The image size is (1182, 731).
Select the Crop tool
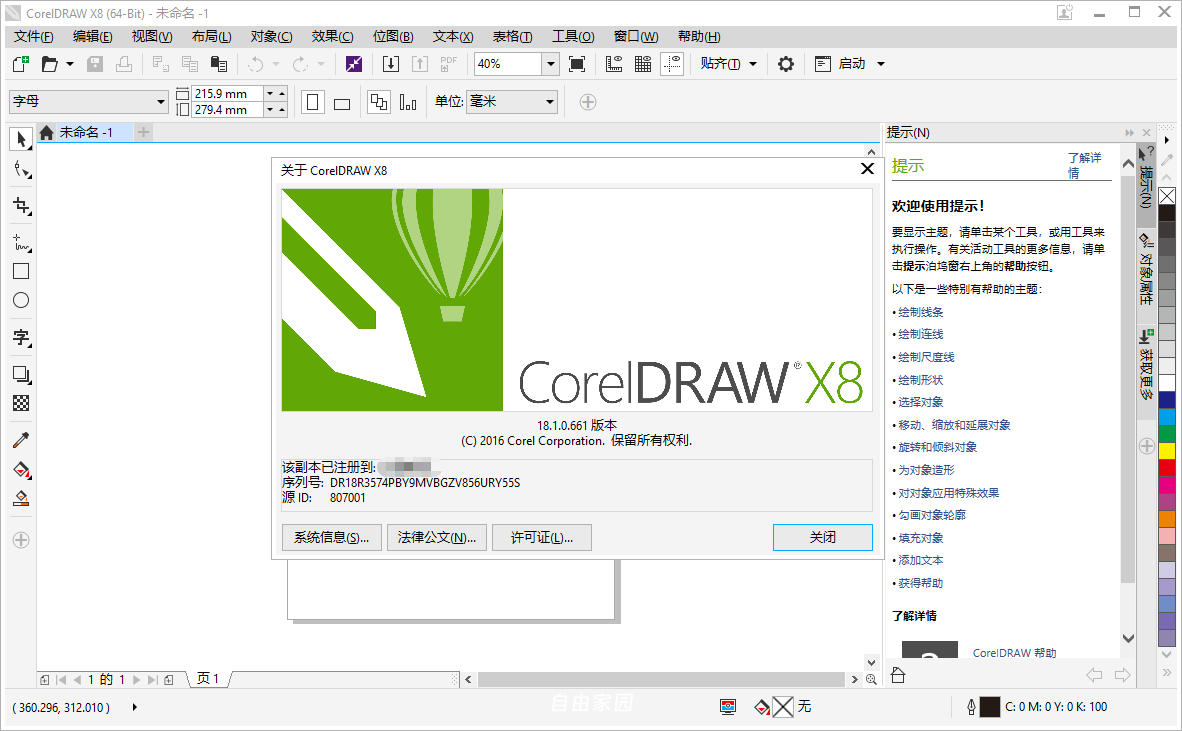coord(21,205)
